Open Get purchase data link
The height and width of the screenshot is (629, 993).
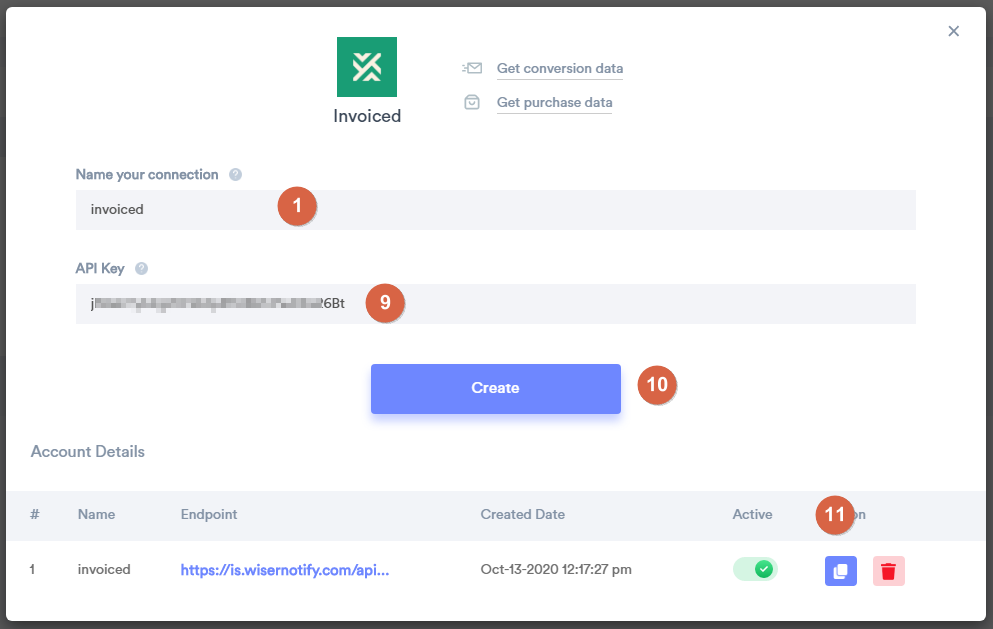pyautogui.click(x=554, y=103)
